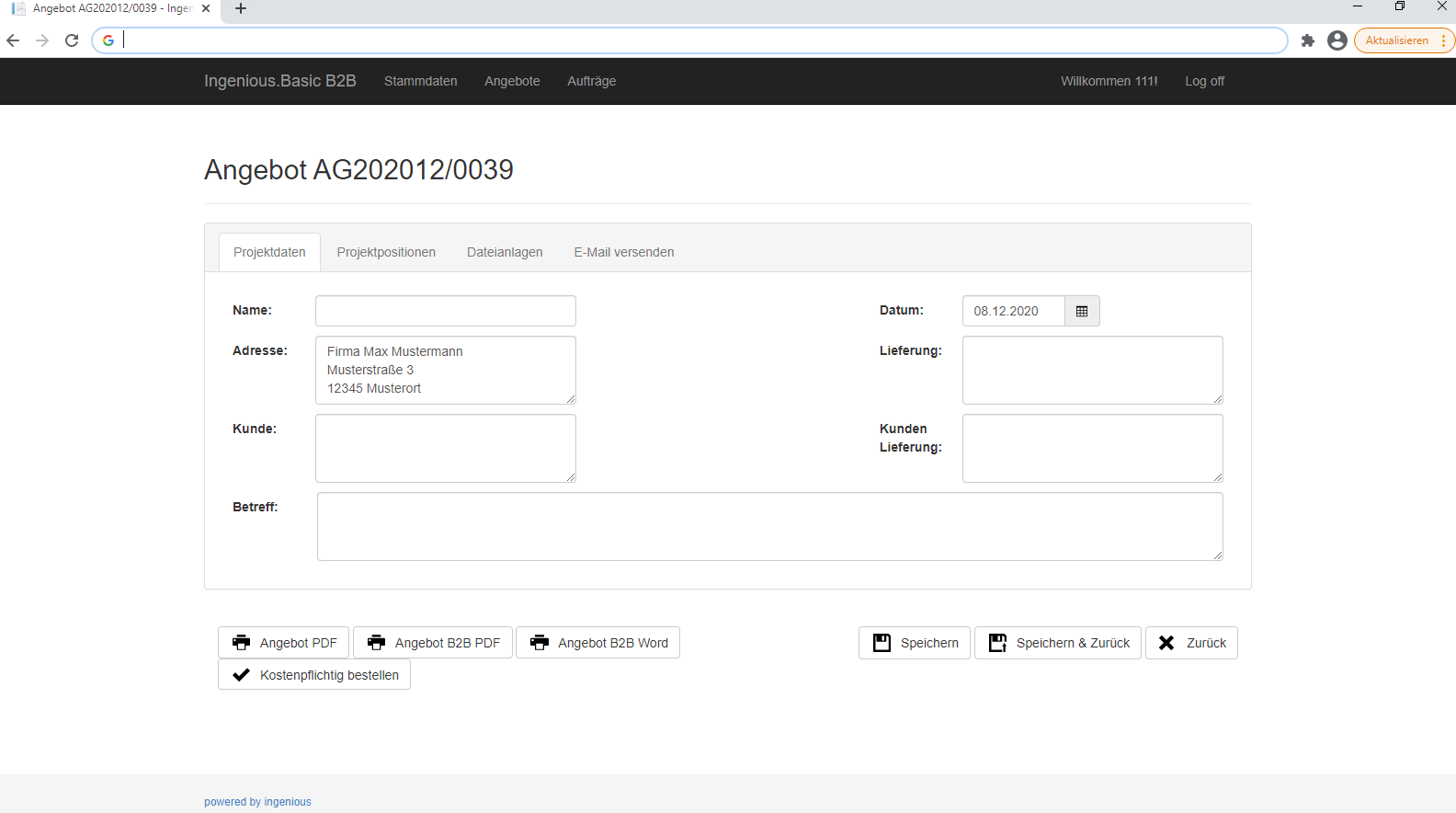Screen dimensions: 1456x813
Task: Generate the Angebot B2B Word document
Action: click(x=598, y=643)
